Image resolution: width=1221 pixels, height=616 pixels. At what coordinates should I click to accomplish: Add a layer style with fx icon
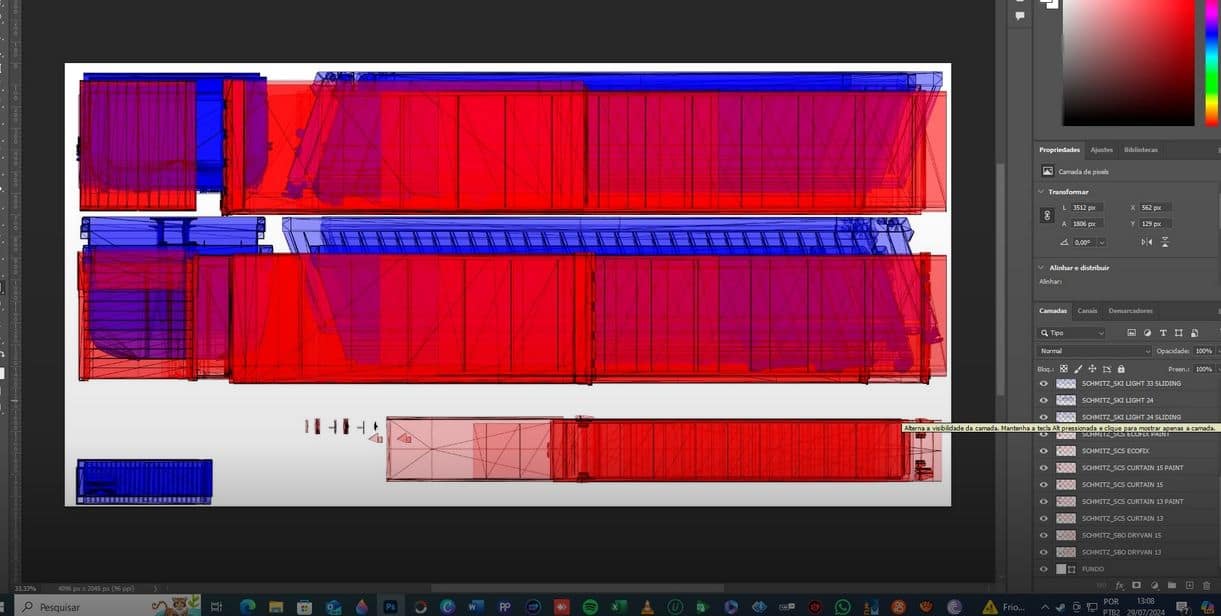(x=1119, y=585)
